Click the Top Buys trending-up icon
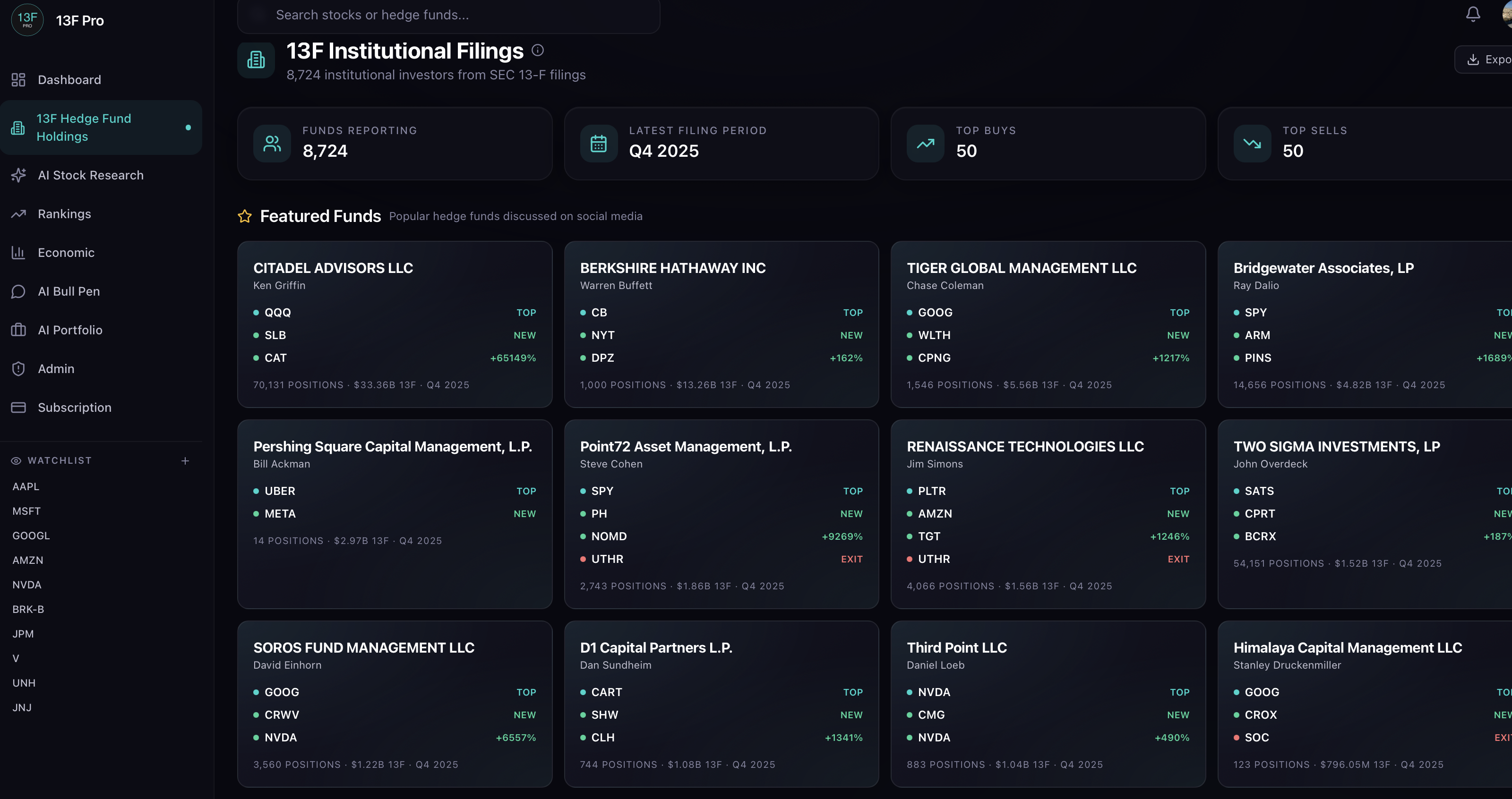1512x799 pixels. tap(926, 144)
